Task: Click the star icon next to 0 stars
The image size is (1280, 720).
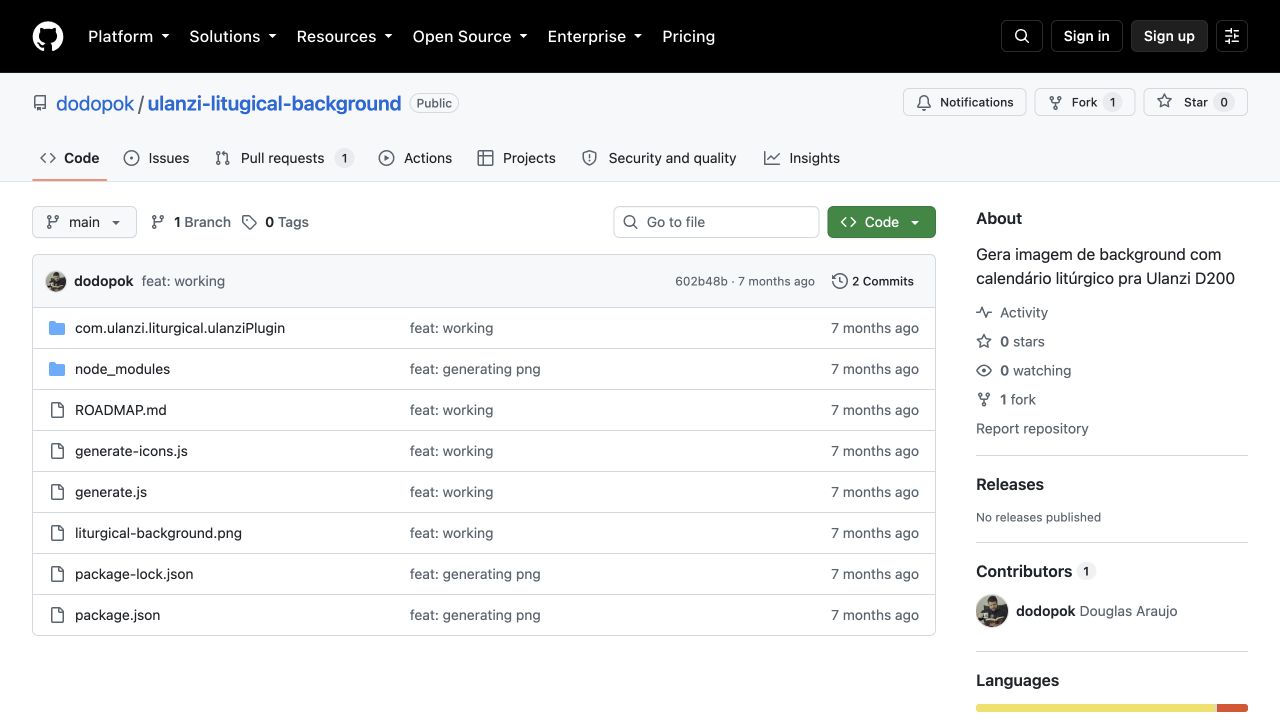Action: pos(984,341)
